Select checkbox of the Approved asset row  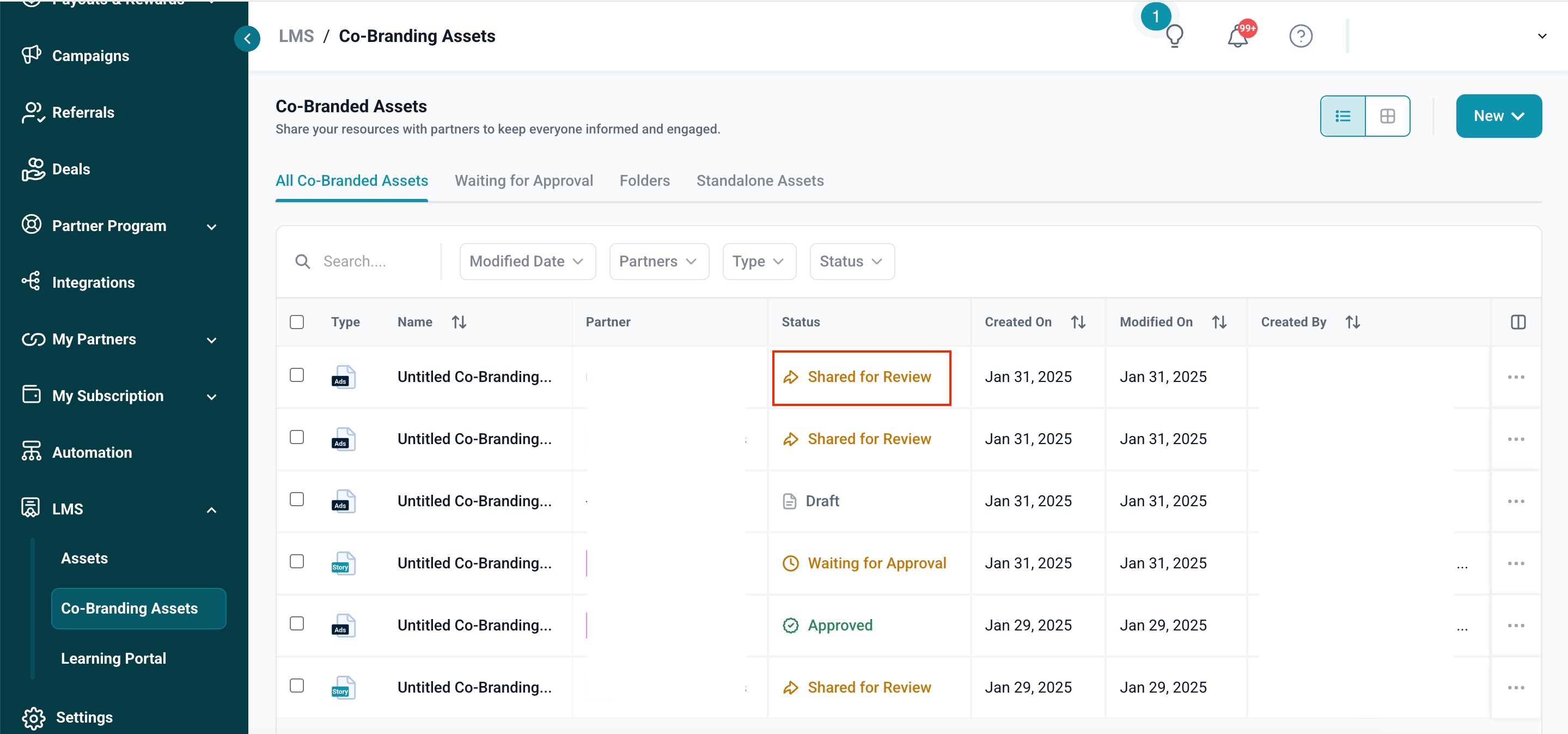pyautogui.click(x=297, y=623)
